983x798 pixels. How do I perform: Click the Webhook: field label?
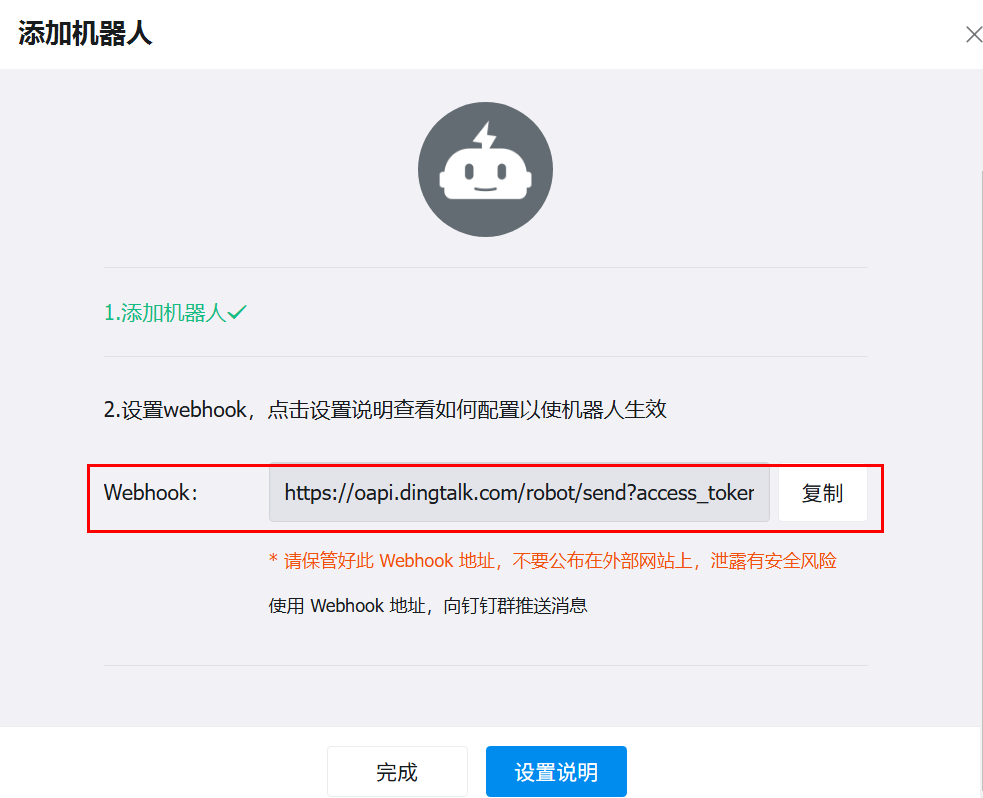[x=151, y=493]
